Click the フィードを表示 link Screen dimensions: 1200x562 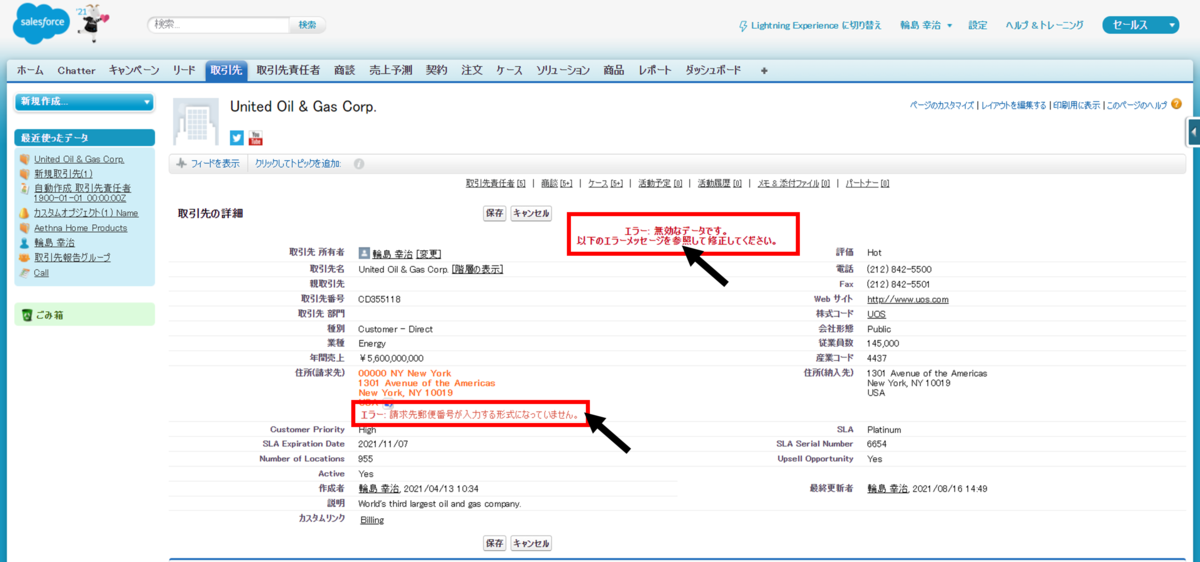(x=215, y=164)
